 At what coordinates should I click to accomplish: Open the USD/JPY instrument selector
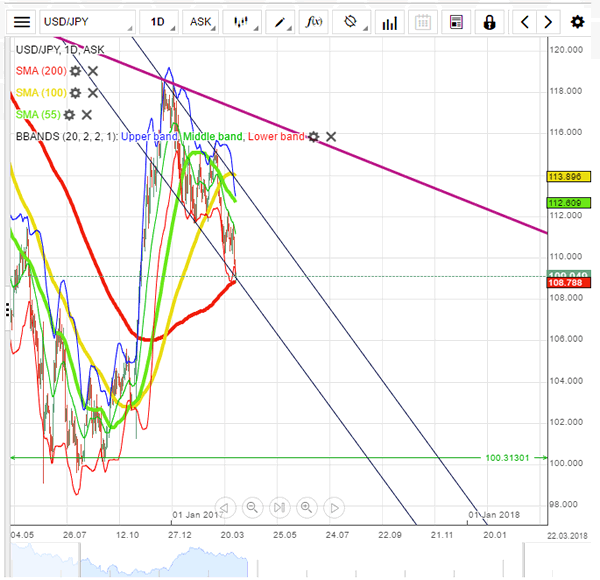[87, 22]
